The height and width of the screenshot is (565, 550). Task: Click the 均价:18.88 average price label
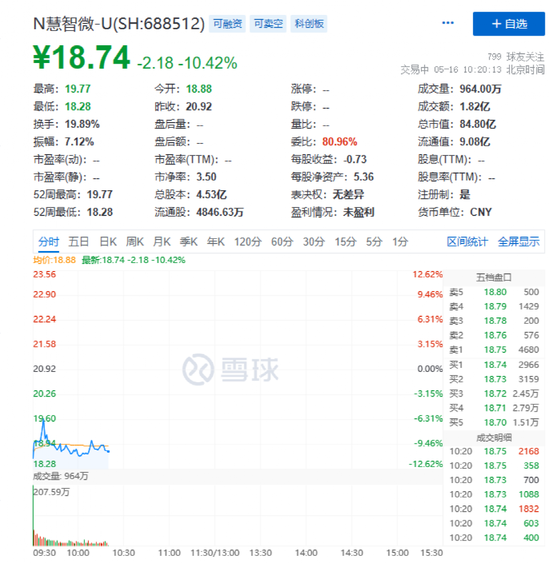click(x=54, y=260)
